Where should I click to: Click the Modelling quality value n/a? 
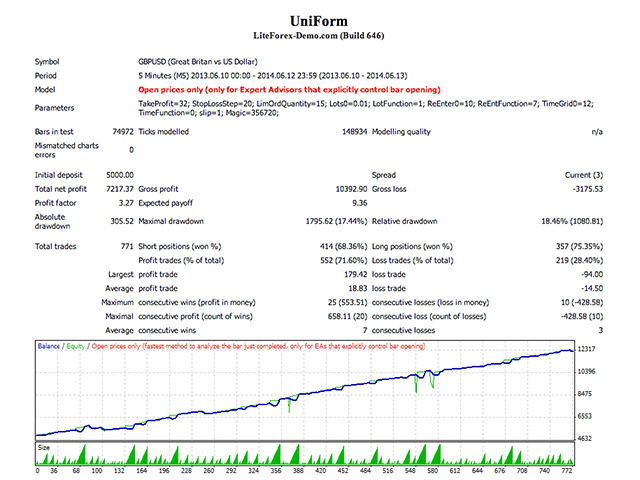point(597,132)
